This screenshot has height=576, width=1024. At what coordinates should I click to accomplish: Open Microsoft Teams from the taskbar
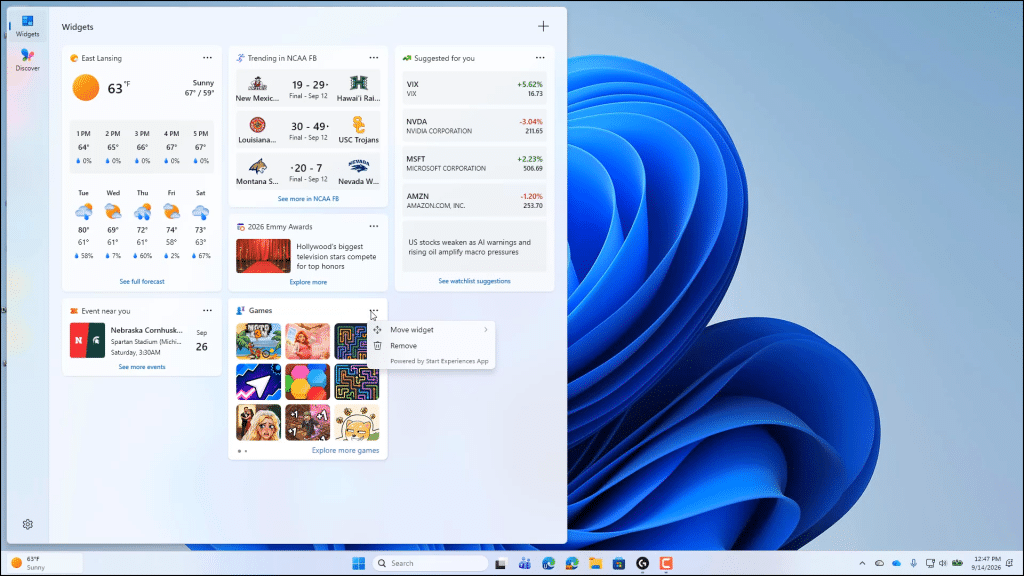coord(524,563)
